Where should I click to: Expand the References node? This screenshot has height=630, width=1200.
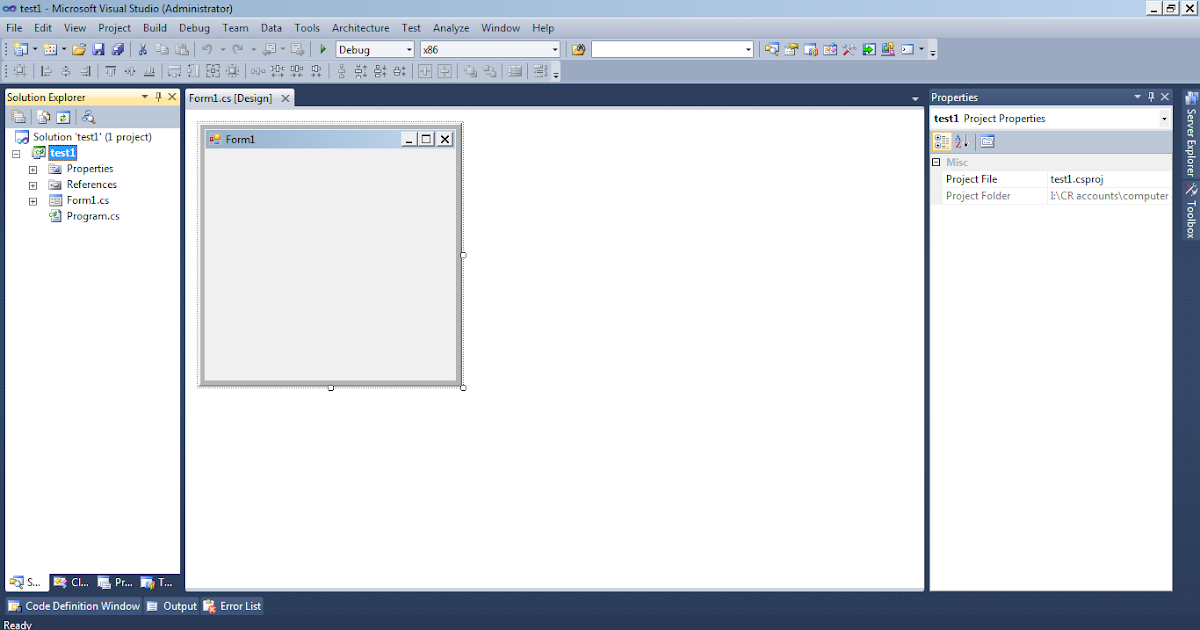pyautogui.click(x=31, y=184)
